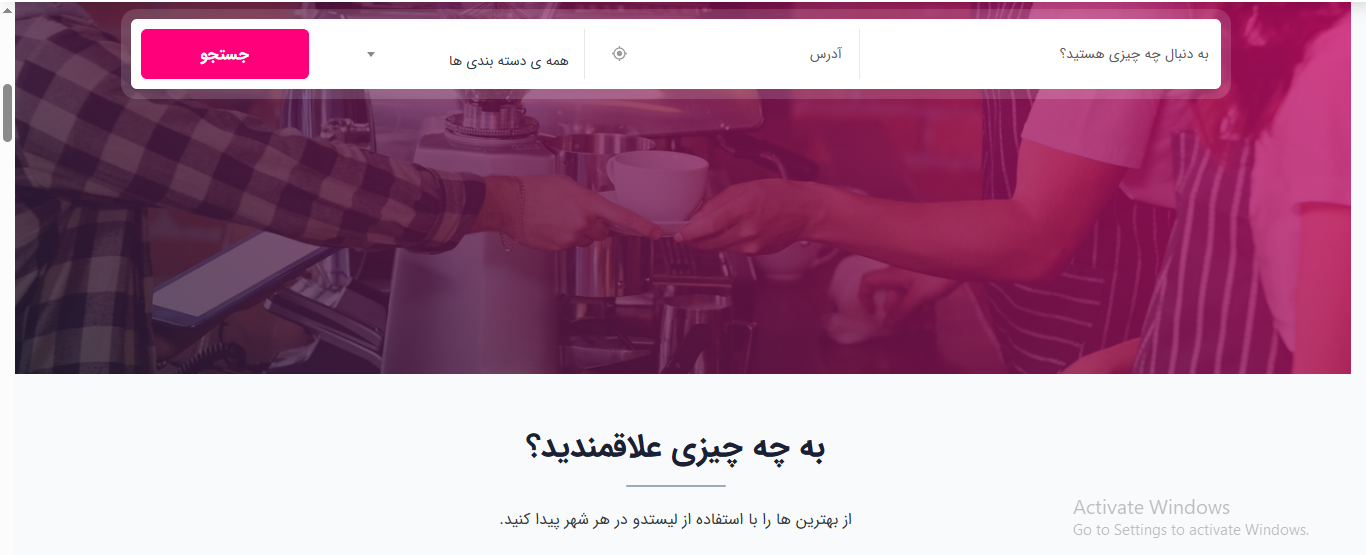This screenshot has width=1366, height=555.
Task: Click the Activate Windows watermark text
Action: (x=1151, y=507)
